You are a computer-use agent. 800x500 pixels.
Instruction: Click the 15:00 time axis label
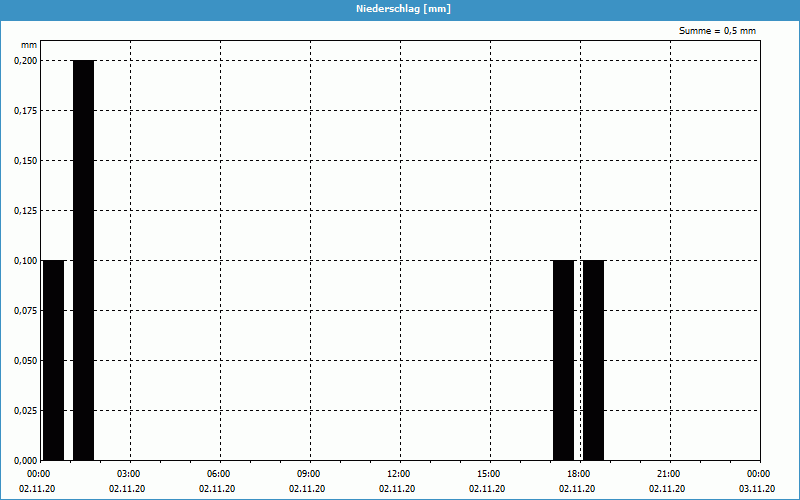coord(488,474)
